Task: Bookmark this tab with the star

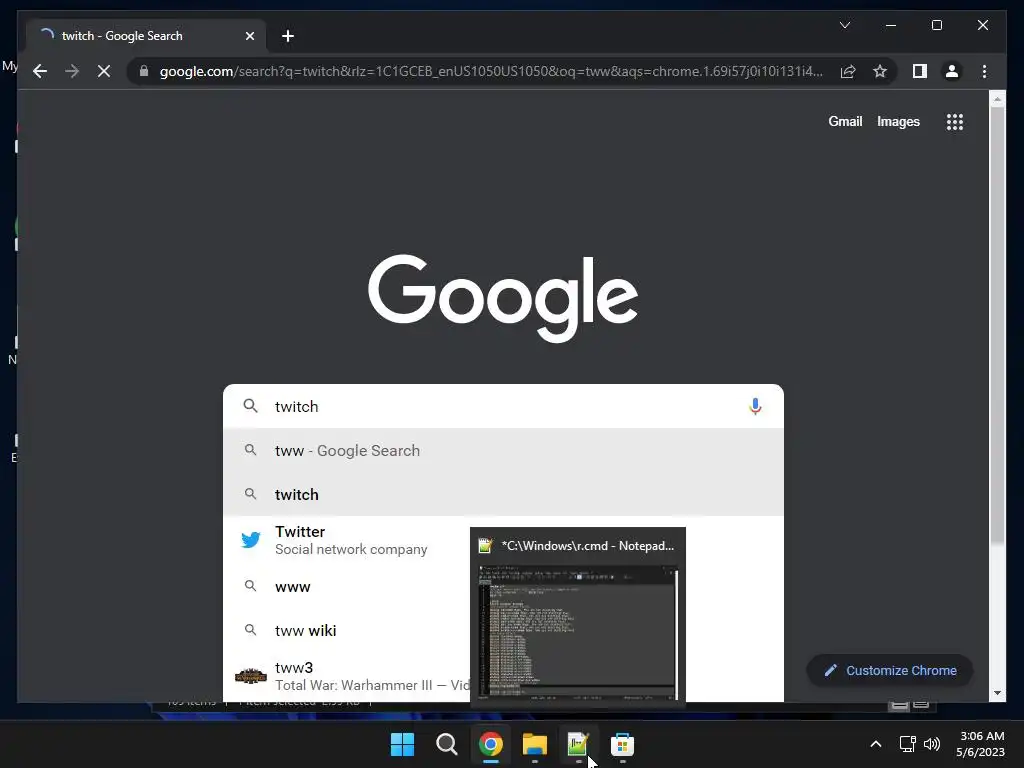Action: 880,71
